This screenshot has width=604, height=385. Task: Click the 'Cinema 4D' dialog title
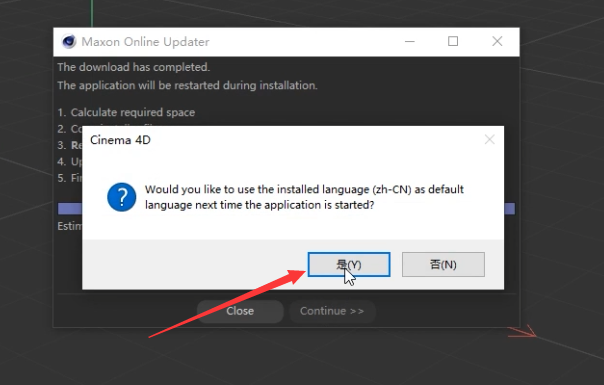point(120,140)
